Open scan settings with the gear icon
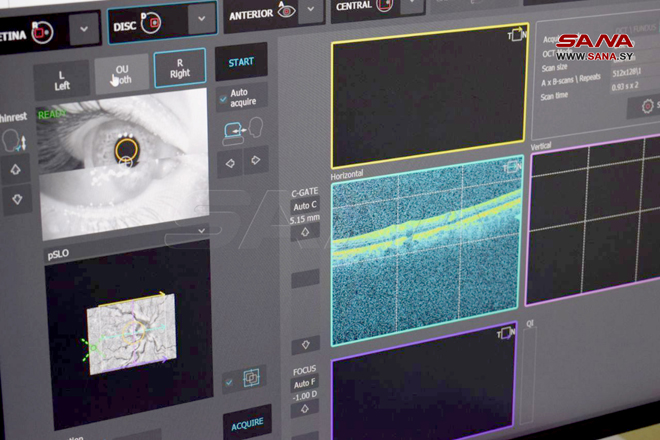The width and height of the screenshot is (660, 440). (x=647, y=106)
